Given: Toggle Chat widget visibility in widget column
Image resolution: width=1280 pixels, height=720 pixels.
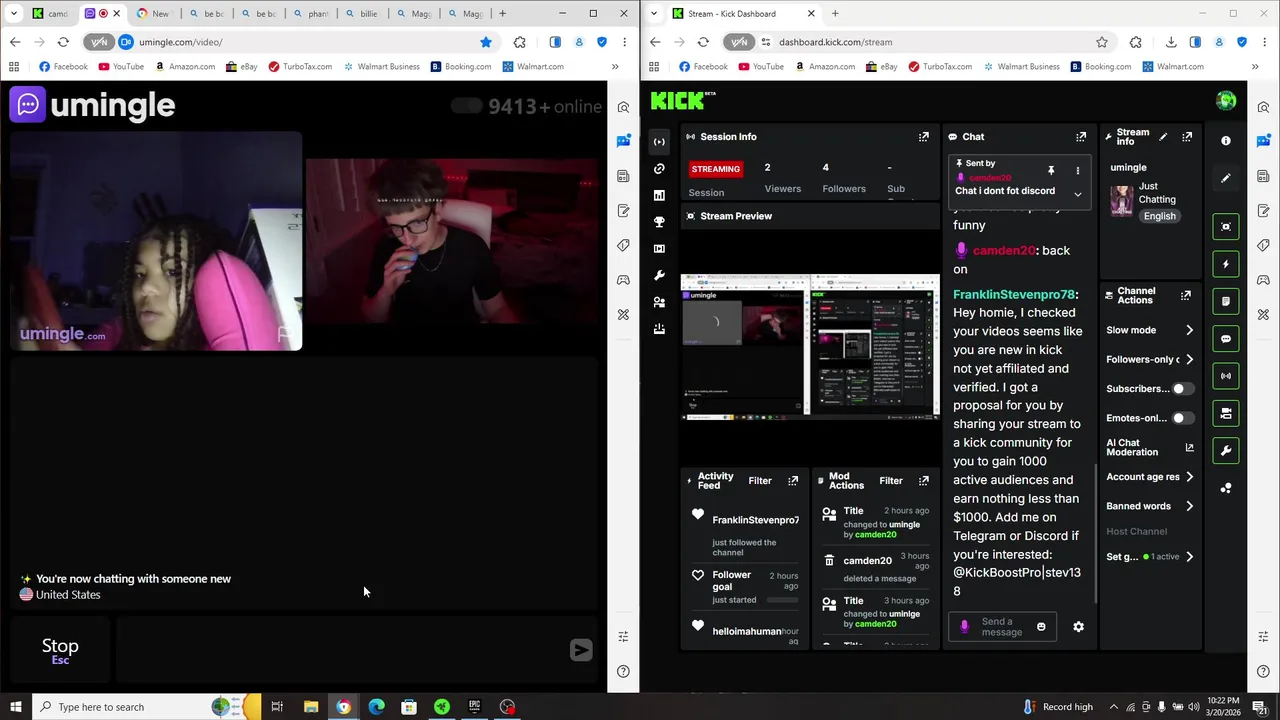Looking at the screenshot, I should tap(1226, 339).
